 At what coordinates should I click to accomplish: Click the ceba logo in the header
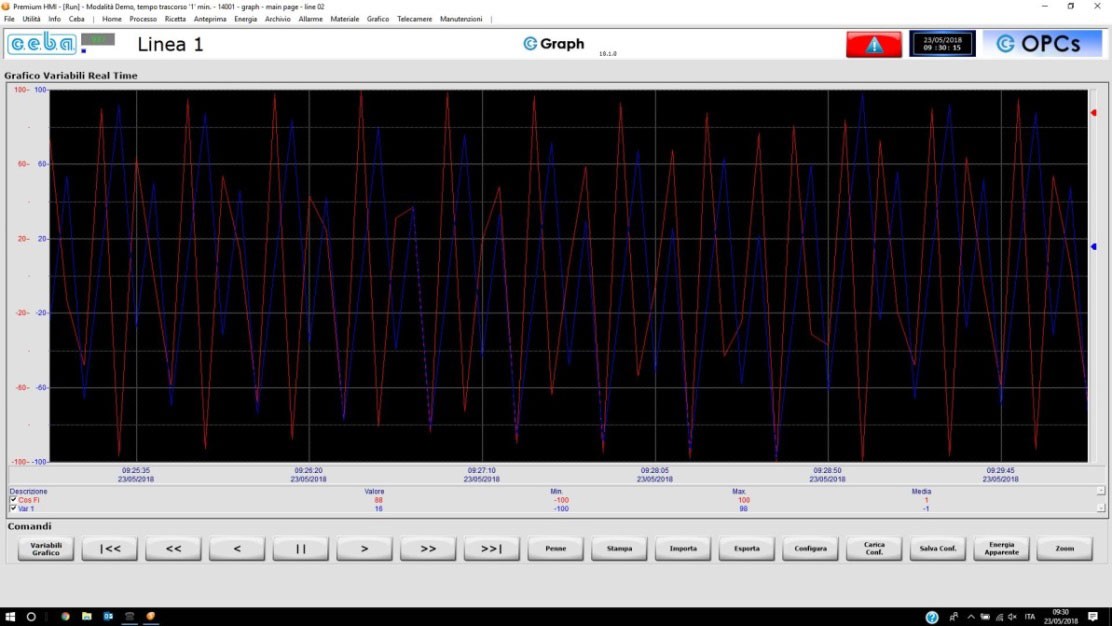(42, 44)
